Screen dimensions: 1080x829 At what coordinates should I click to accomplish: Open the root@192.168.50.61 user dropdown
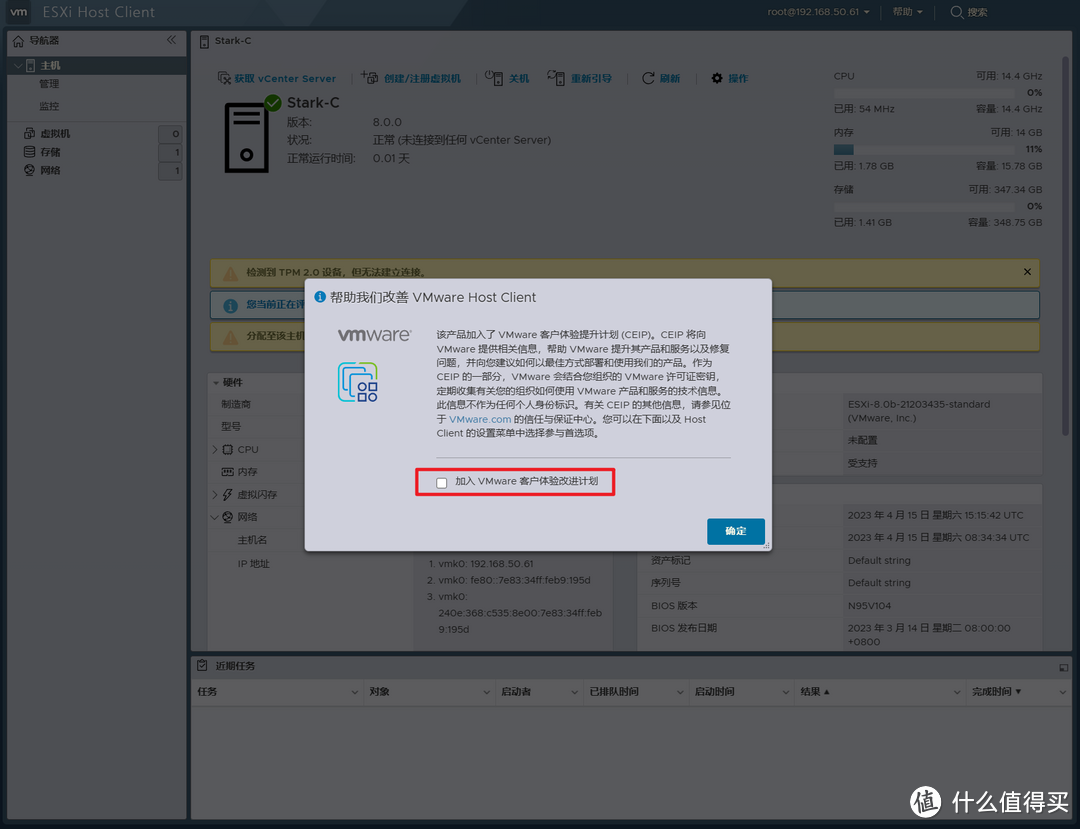(x=818, y=12)
